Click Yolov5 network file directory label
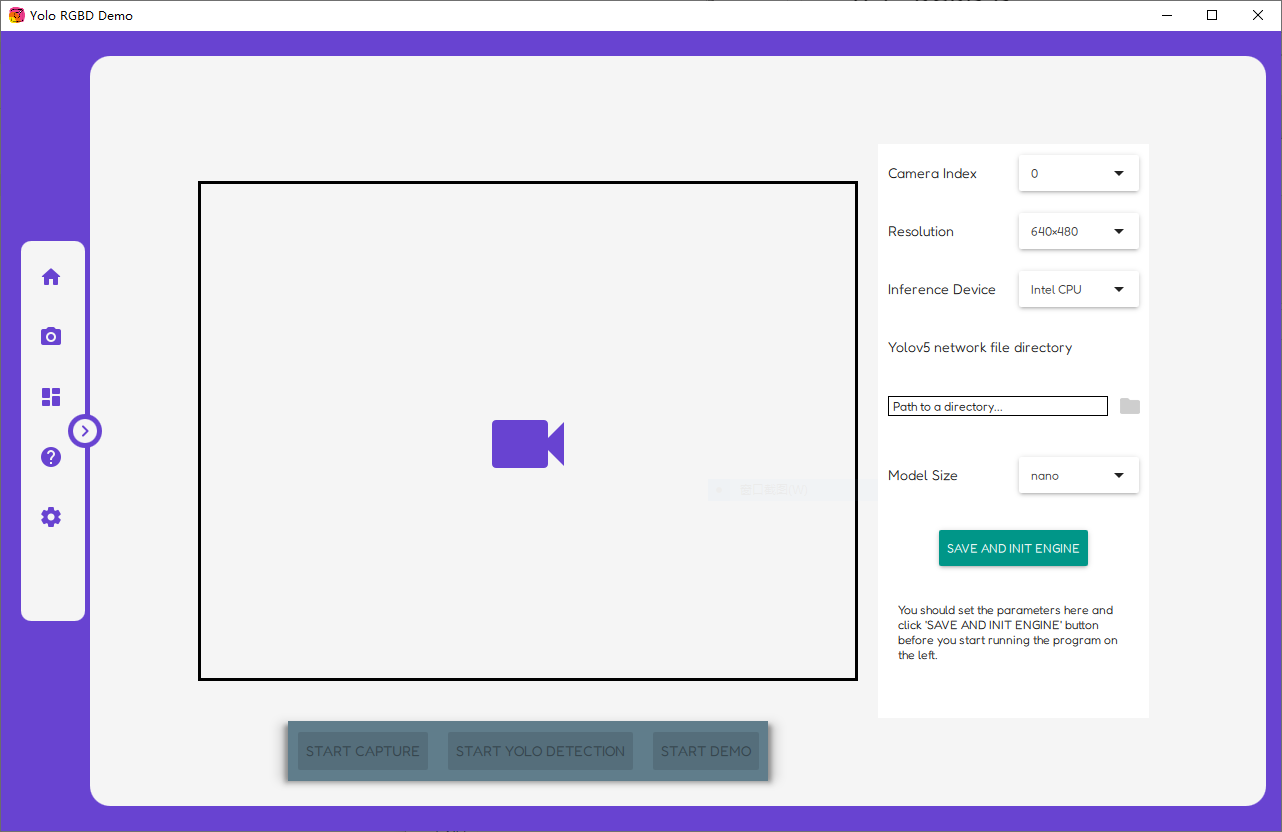This screenshot has width=1282, height=832. 980,347
